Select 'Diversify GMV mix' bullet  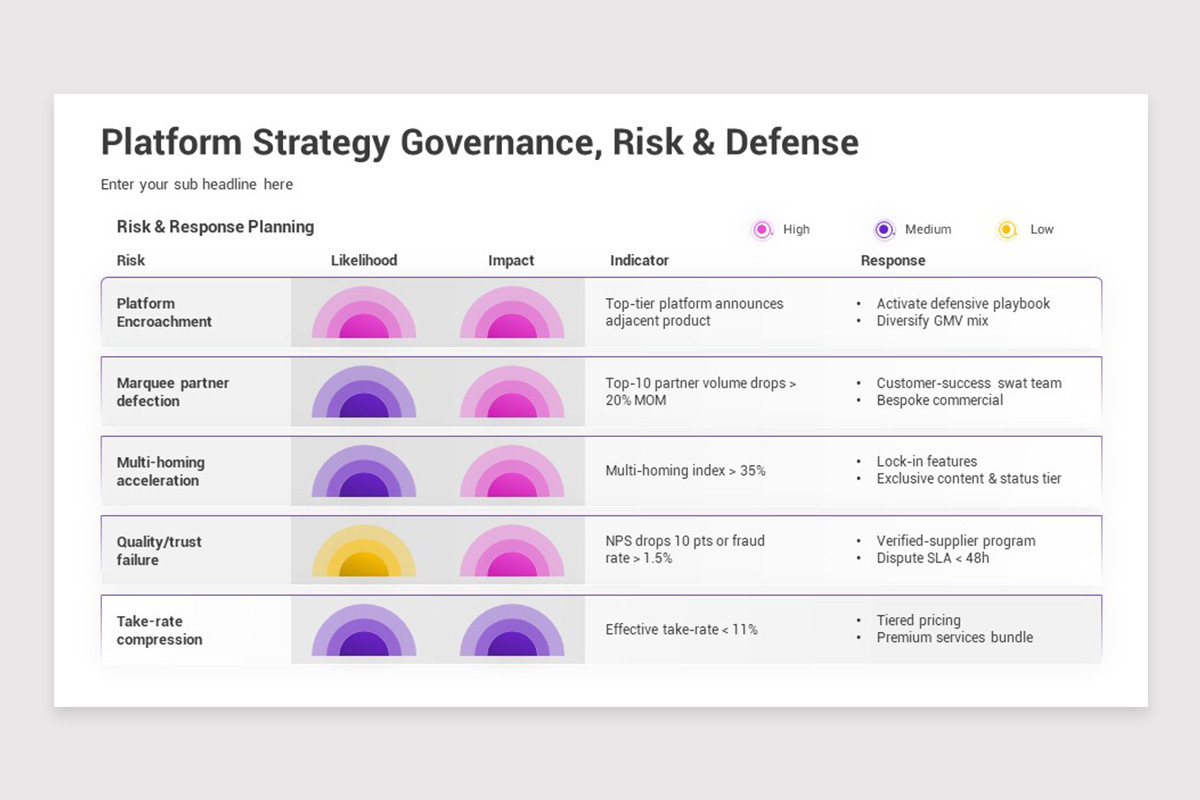(x=933, y=321)
